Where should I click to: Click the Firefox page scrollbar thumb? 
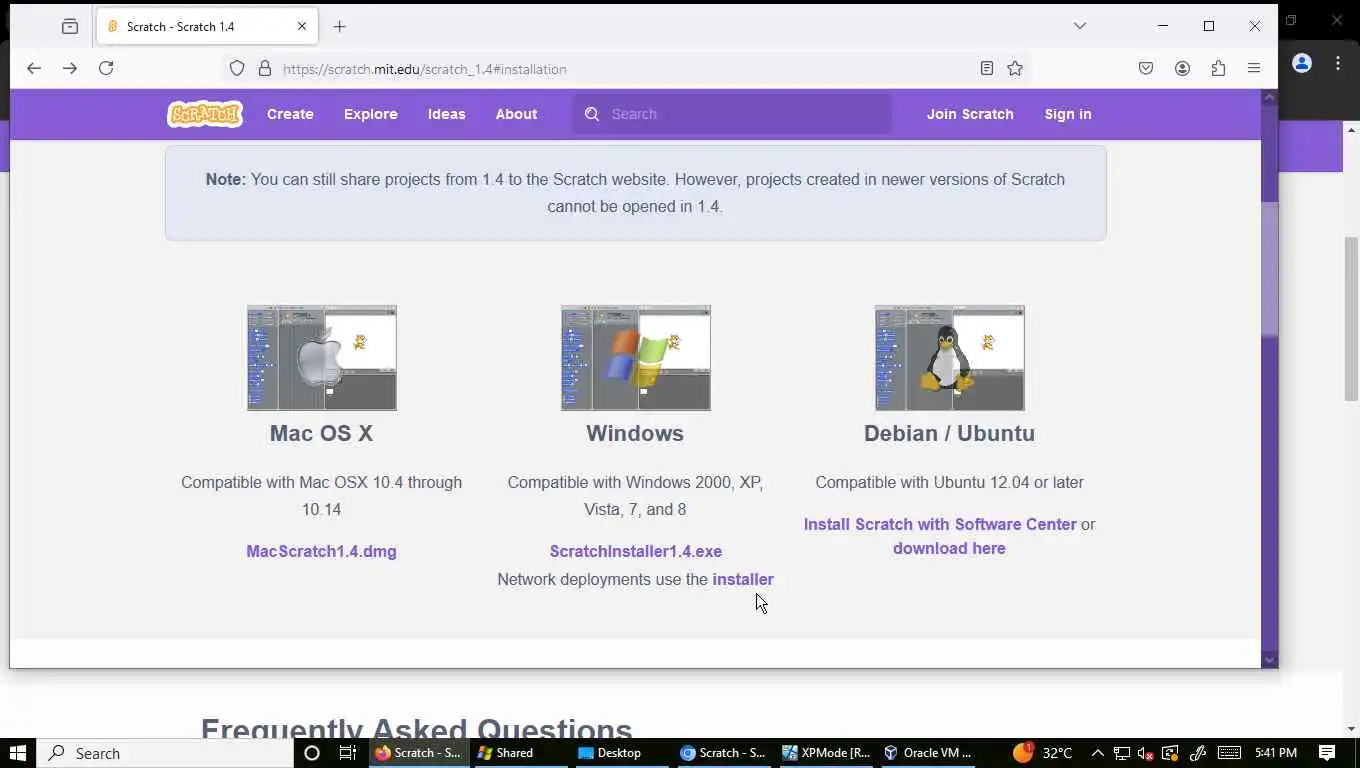[1270, 270]
